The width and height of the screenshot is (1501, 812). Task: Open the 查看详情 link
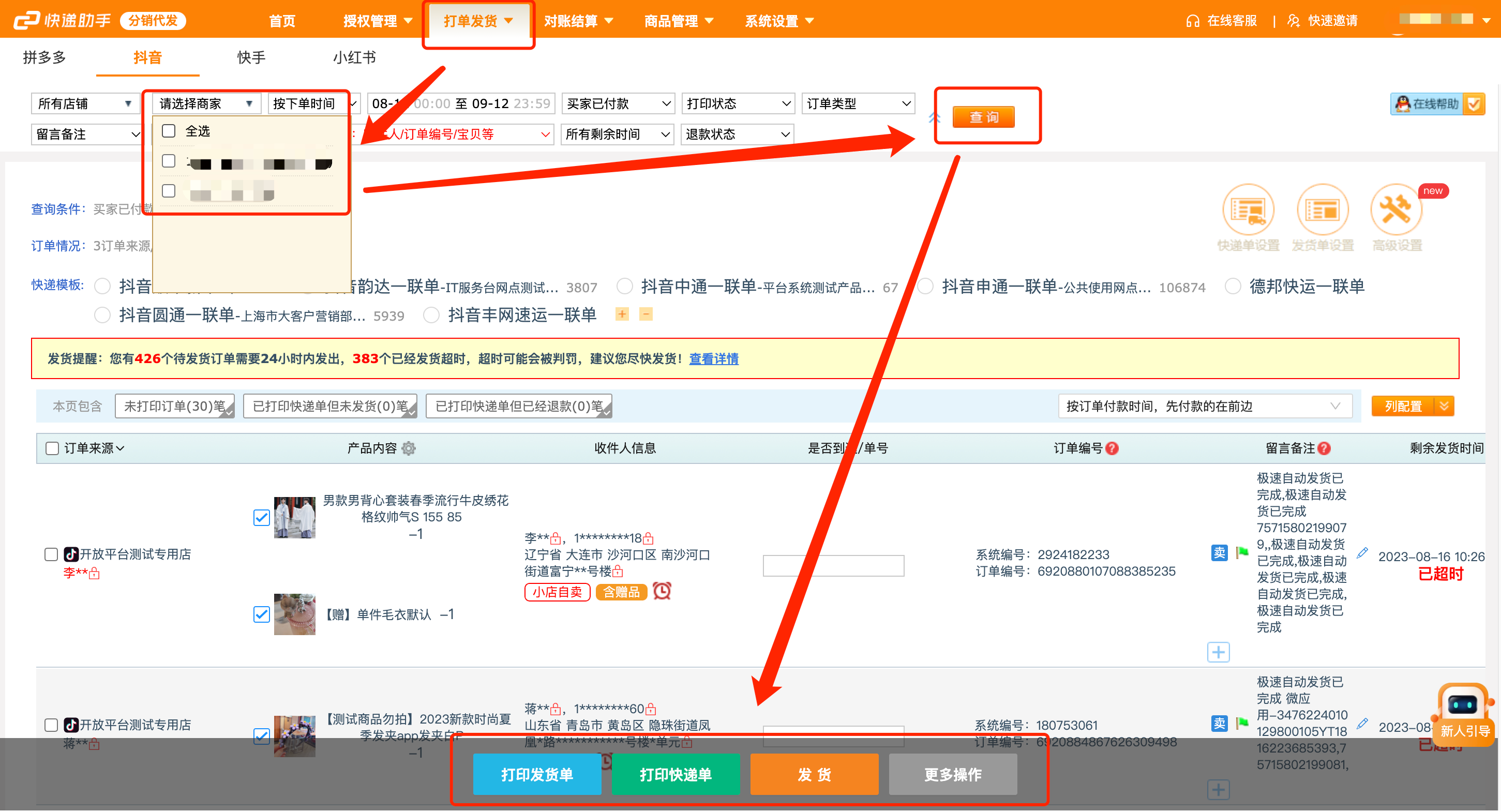click(x=714, y=358)
